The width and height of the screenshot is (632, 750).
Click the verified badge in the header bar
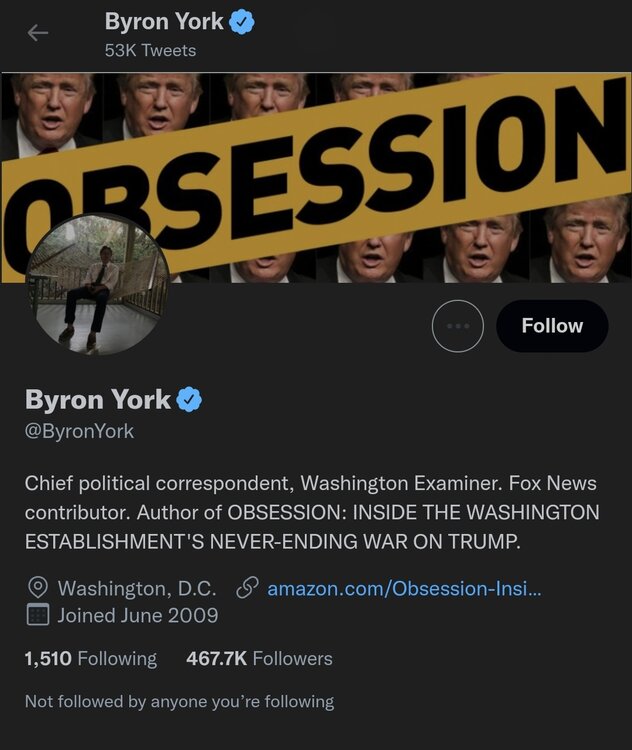click(x=242, y=22)
